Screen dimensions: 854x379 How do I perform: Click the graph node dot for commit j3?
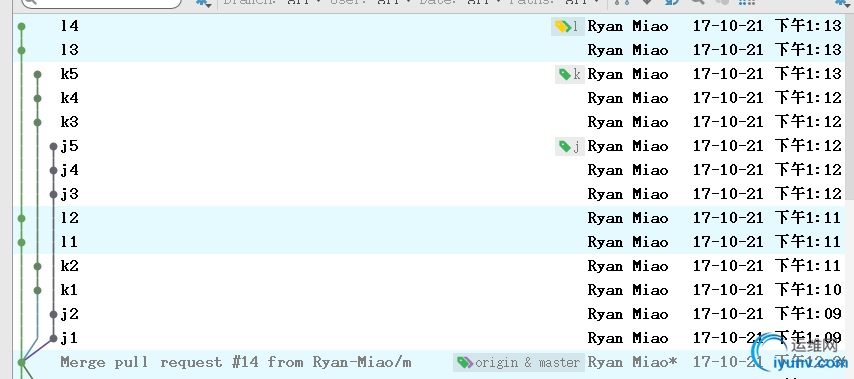pos(53,194)
